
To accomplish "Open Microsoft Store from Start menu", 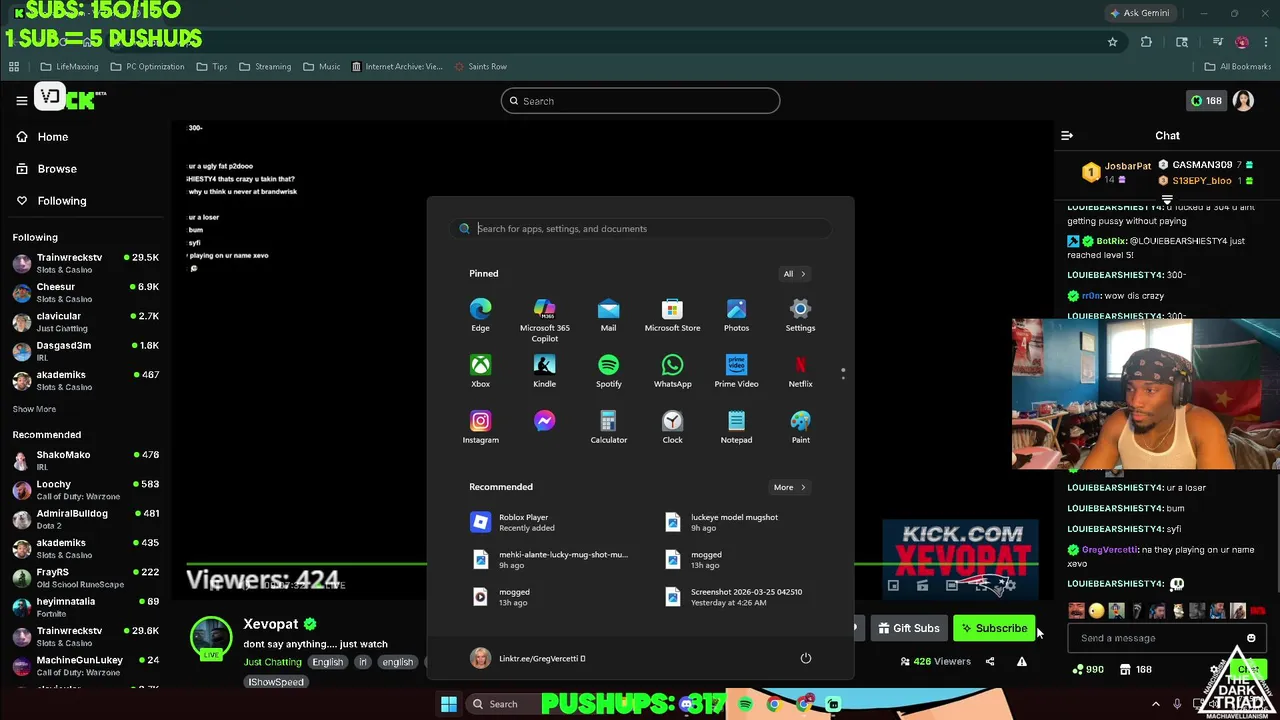I will pyautogui.click(x=672, y=314).
